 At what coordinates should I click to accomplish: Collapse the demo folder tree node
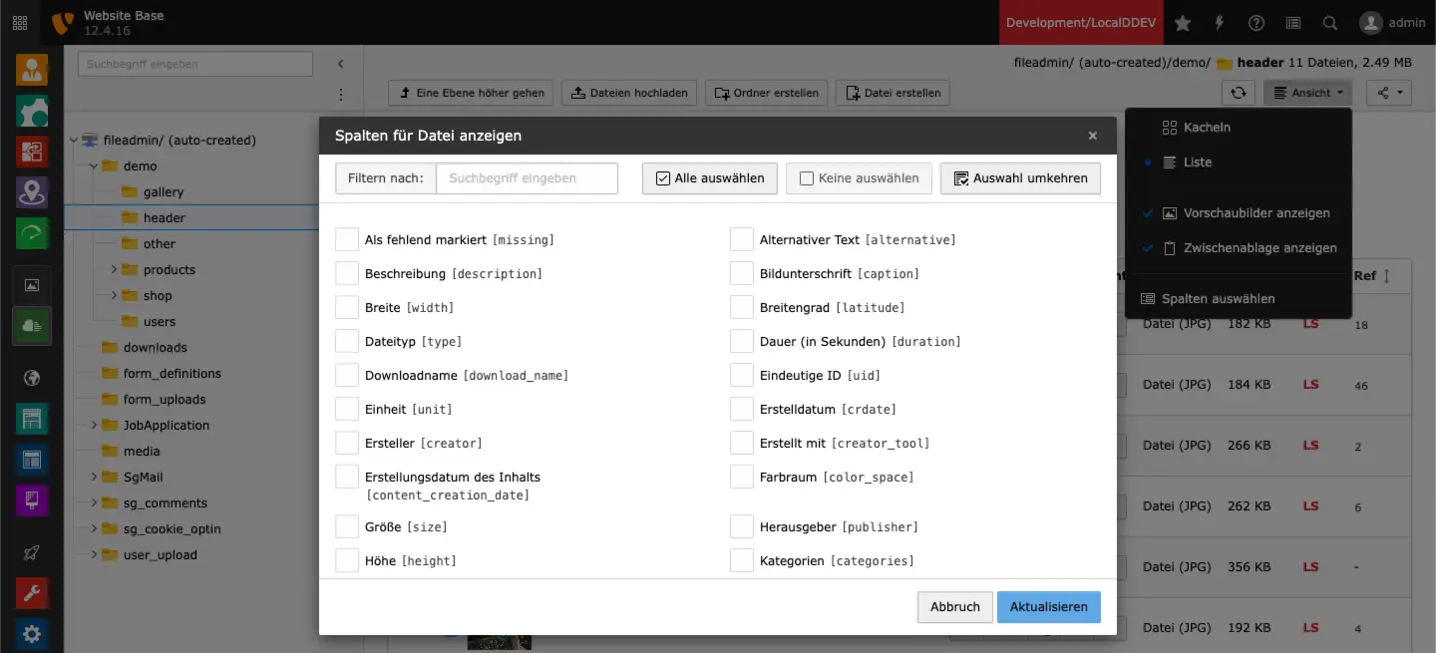(92, 166)
